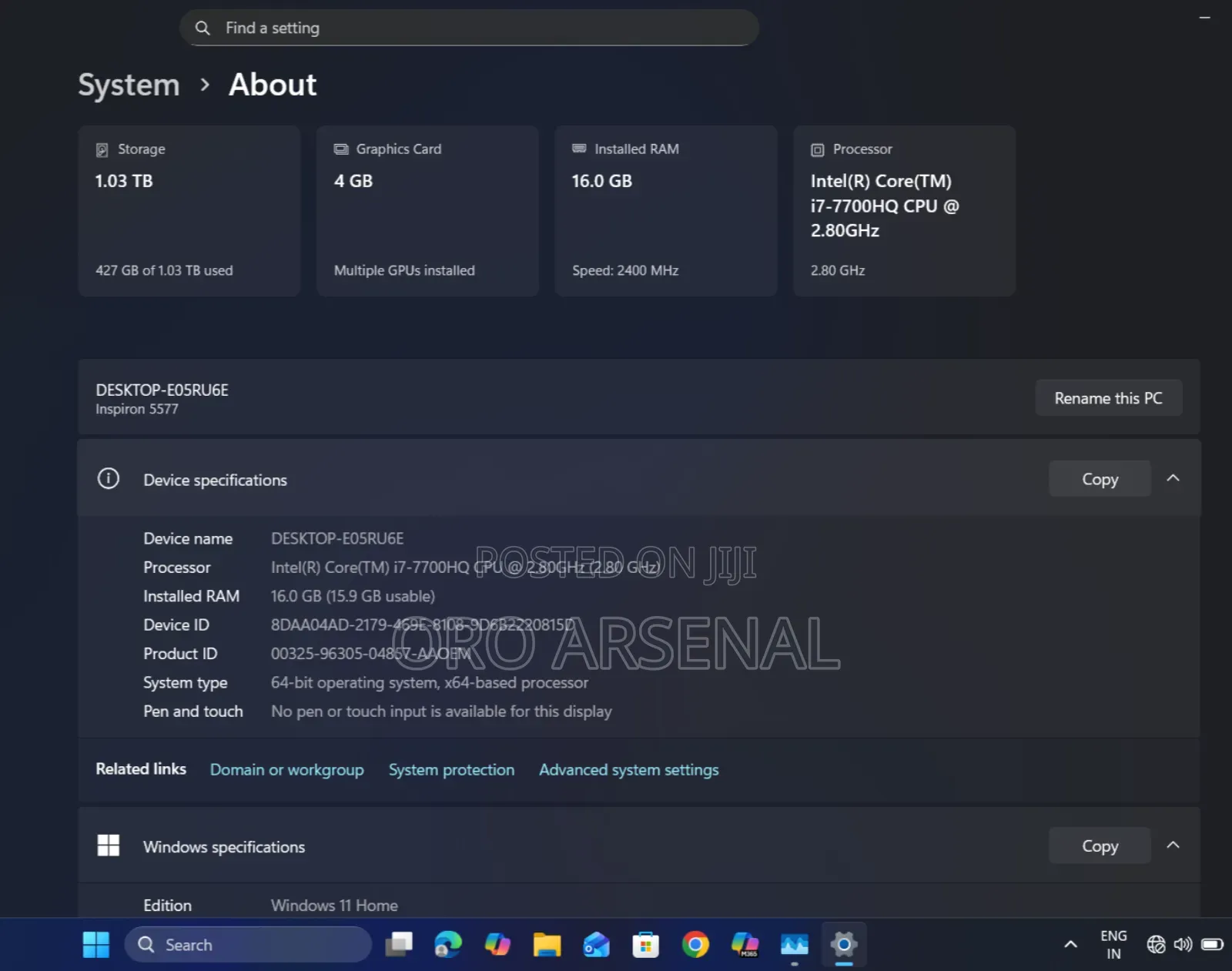Show hidden icons in the system tray

[1070, 945]
